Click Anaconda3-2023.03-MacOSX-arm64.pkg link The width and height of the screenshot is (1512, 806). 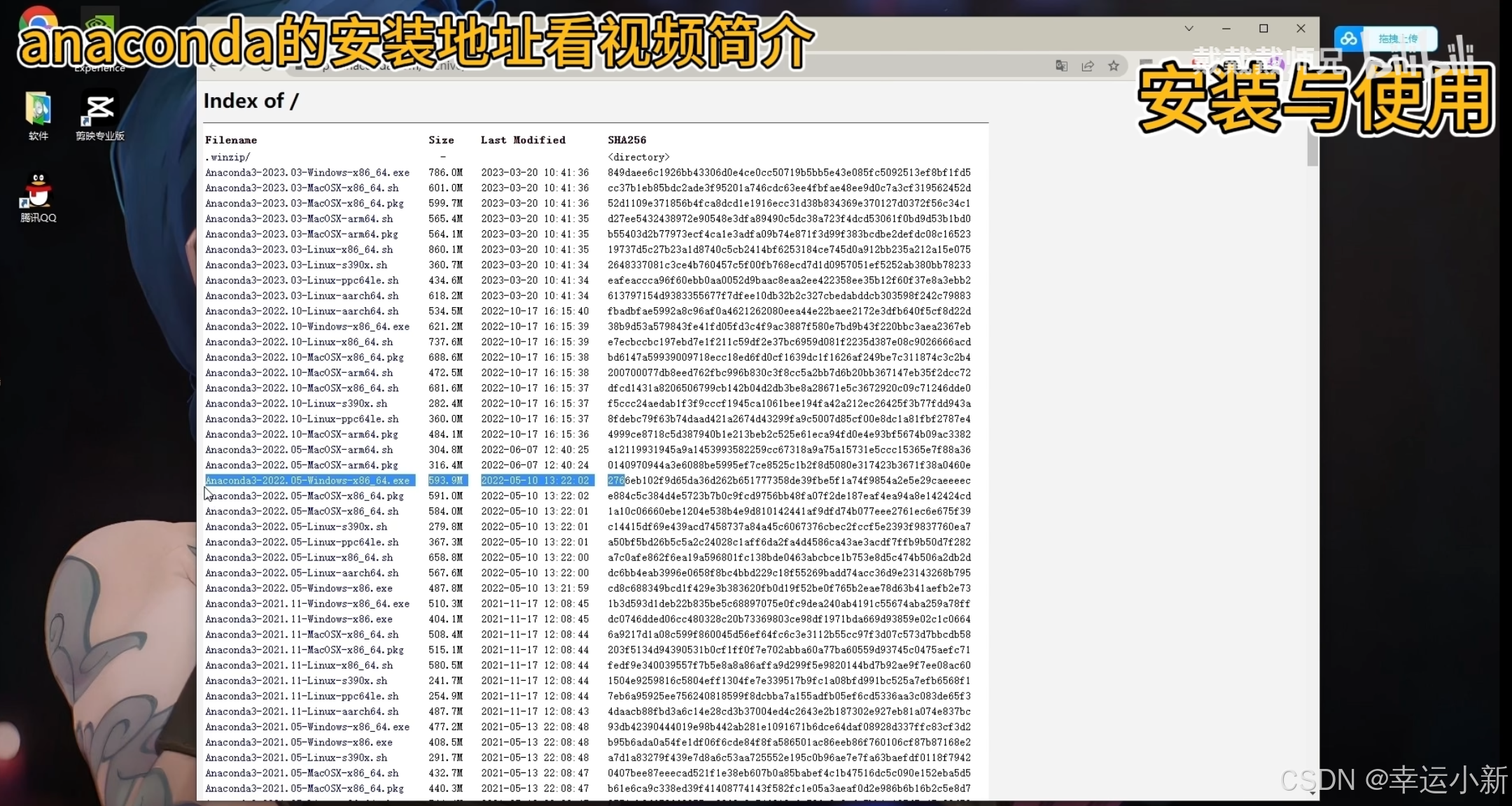(x=302, y=234)
